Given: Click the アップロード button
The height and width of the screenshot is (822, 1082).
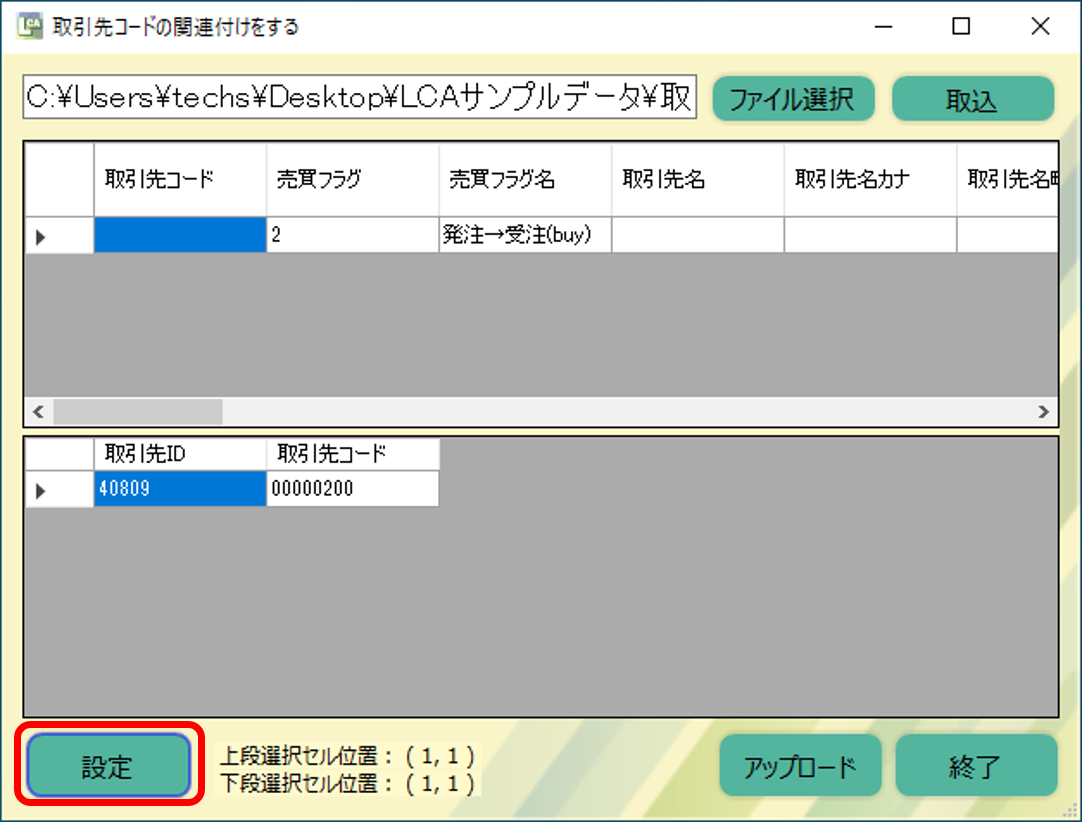Looking at the screenshot, I should tap(800, 767).
